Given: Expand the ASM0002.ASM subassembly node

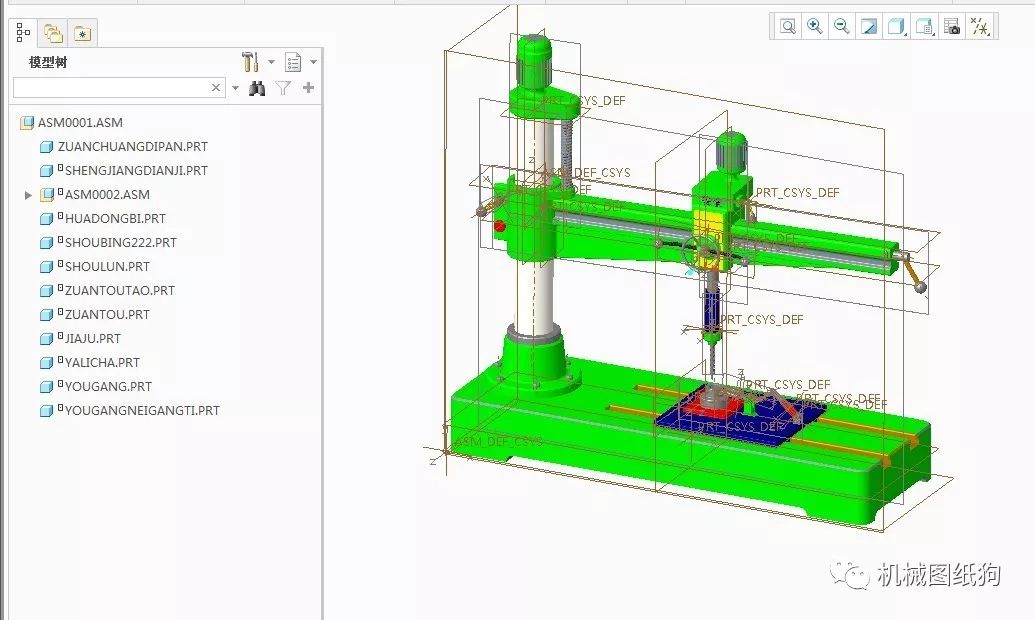Looking at the screenshot, I should tap(28, 195).
